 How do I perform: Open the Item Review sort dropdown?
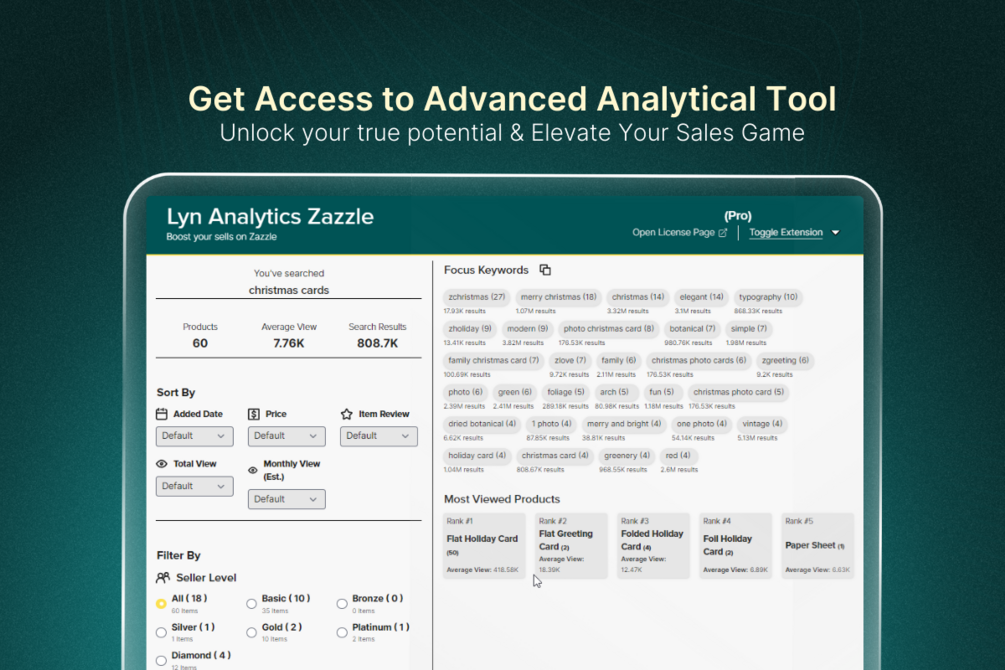click(379, 436)
